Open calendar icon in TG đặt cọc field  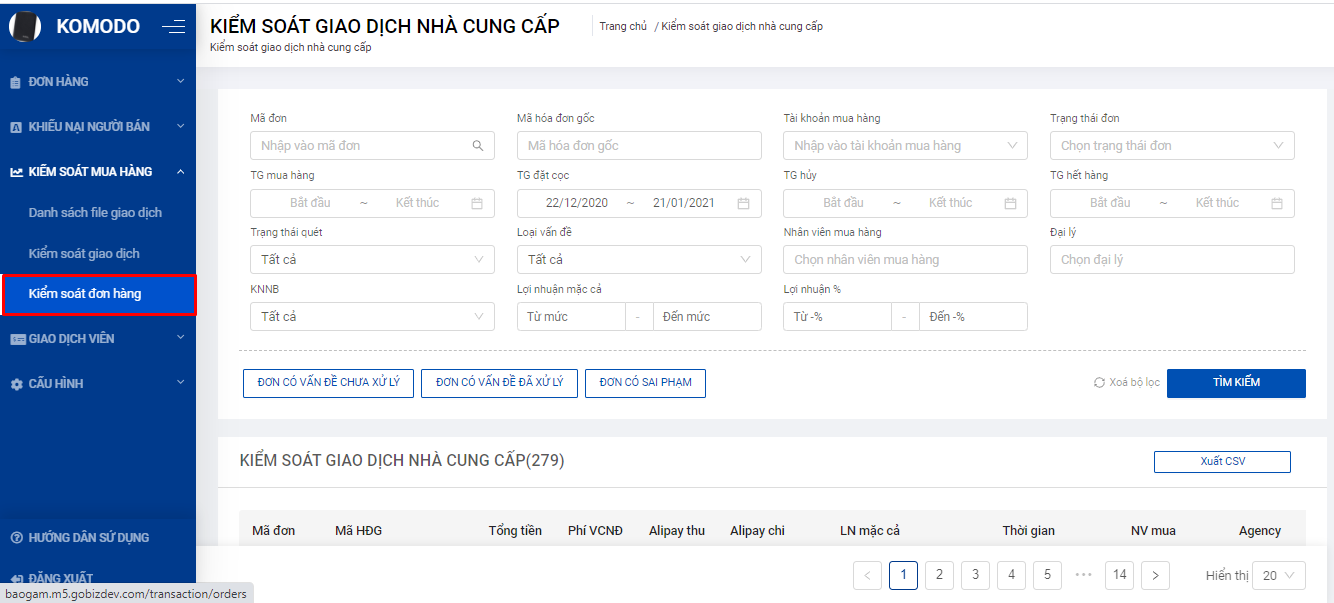coord(743,203)
